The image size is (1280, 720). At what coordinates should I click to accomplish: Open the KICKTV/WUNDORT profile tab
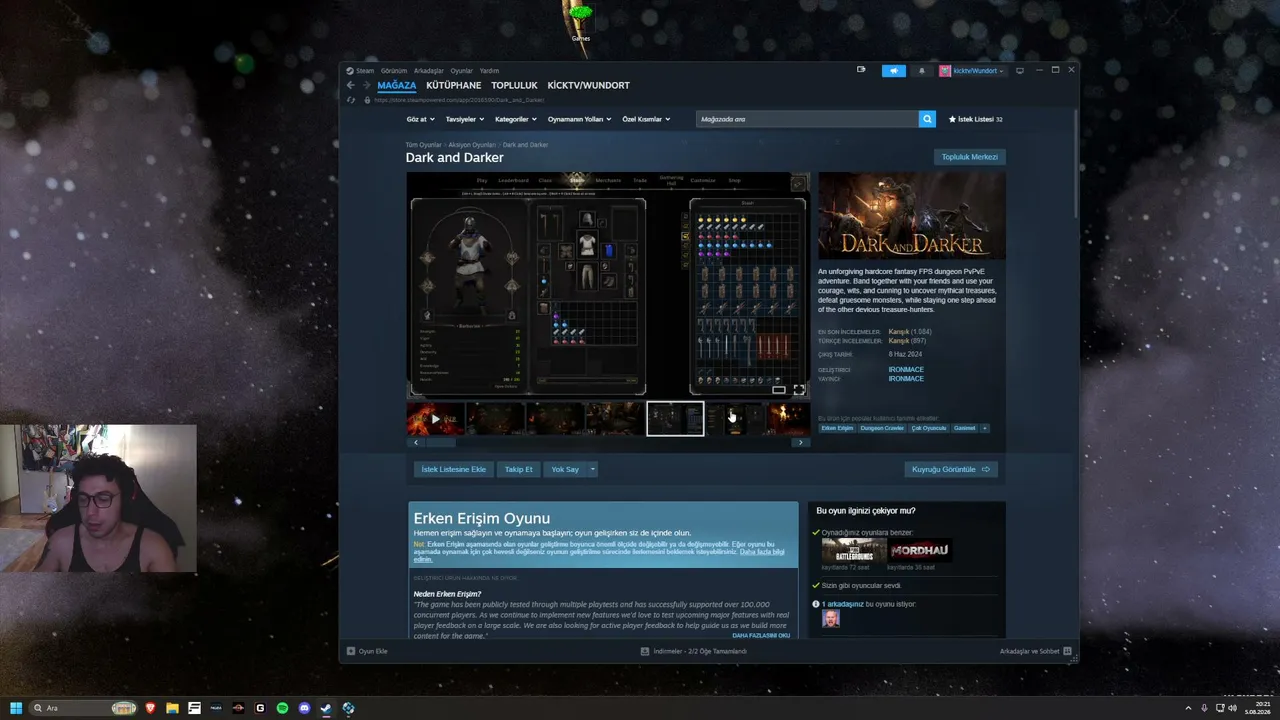(588, 86)
